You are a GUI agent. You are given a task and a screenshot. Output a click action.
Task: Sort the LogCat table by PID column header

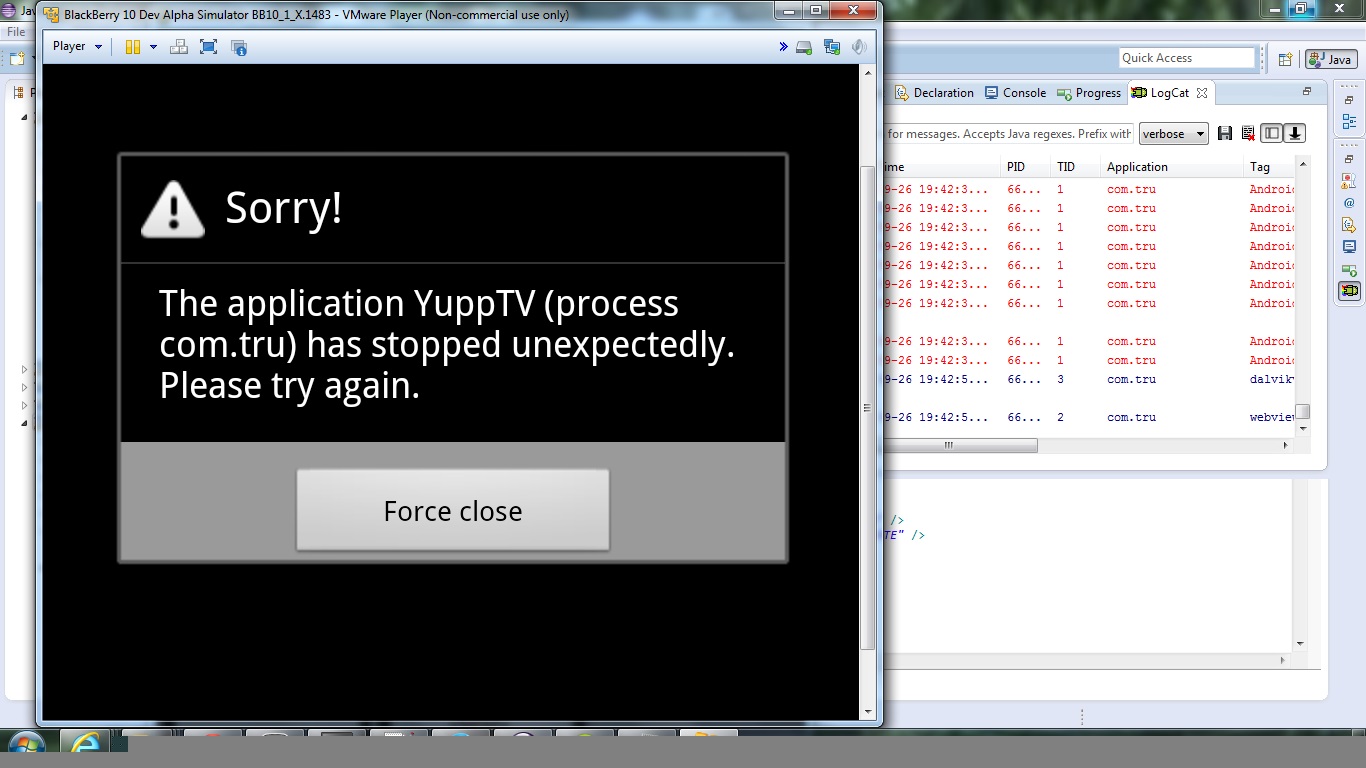tap(1026, 167)
